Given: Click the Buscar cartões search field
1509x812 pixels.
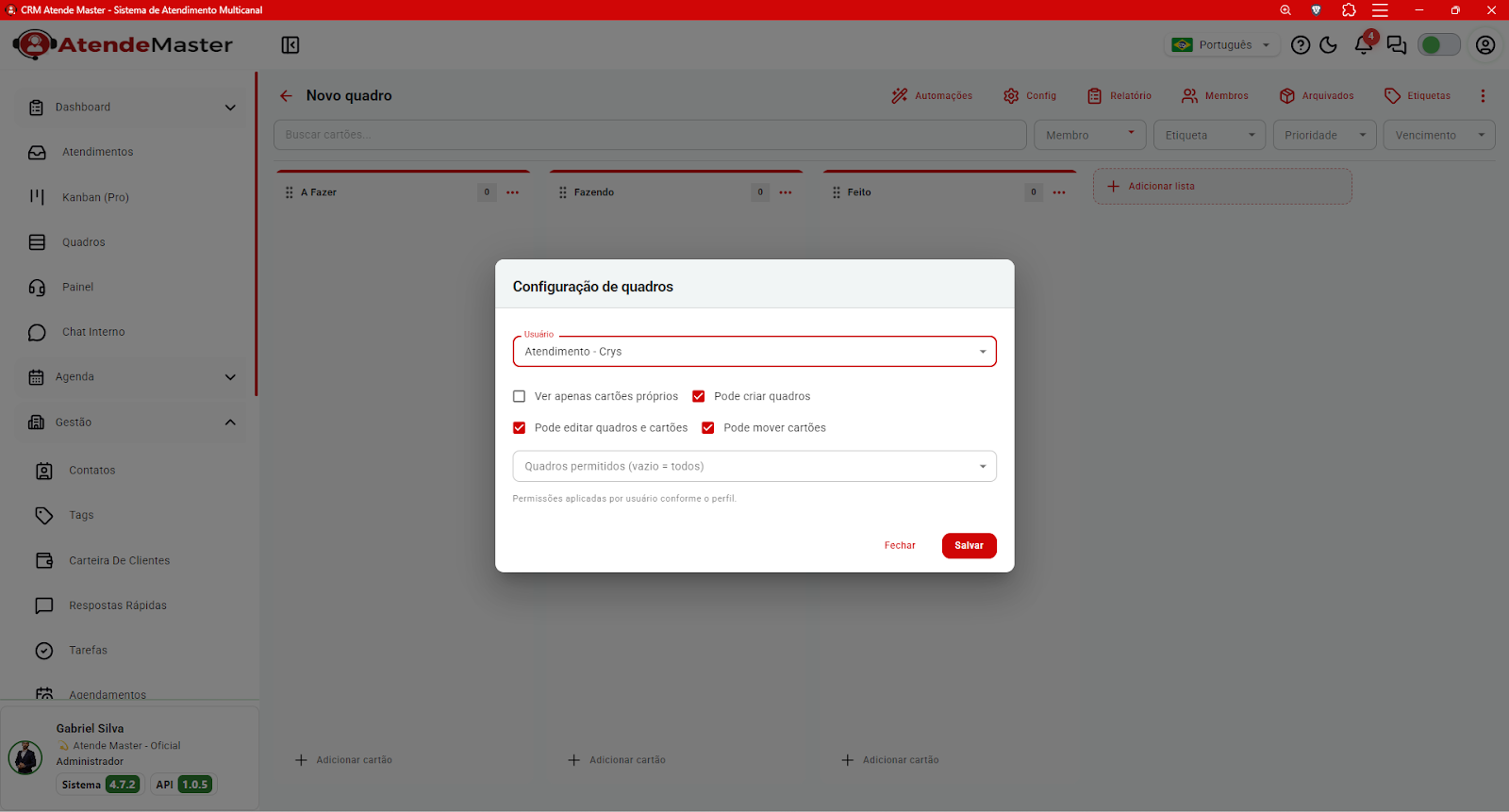Looking at the screenshot, I should (650, 135).
